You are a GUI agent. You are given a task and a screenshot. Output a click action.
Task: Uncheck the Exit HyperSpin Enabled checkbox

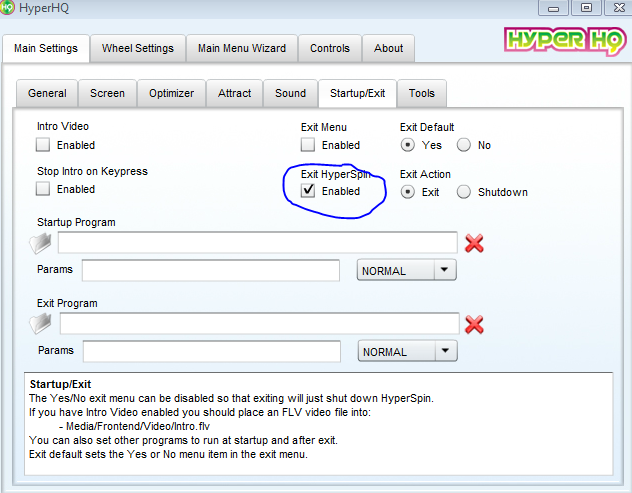click(309, 191)
